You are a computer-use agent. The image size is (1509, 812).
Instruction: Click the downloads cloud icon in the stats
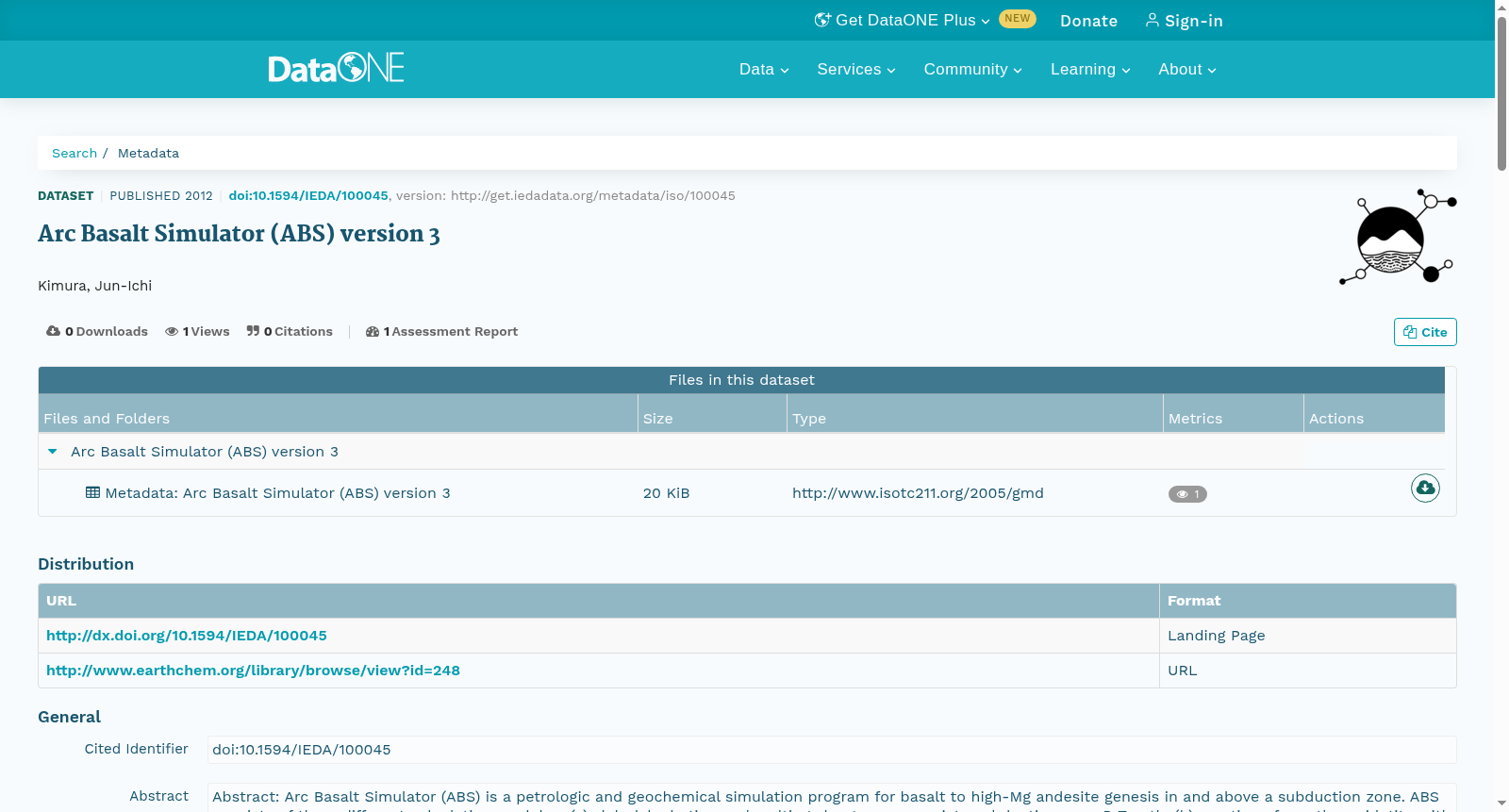tap(54, 331)
